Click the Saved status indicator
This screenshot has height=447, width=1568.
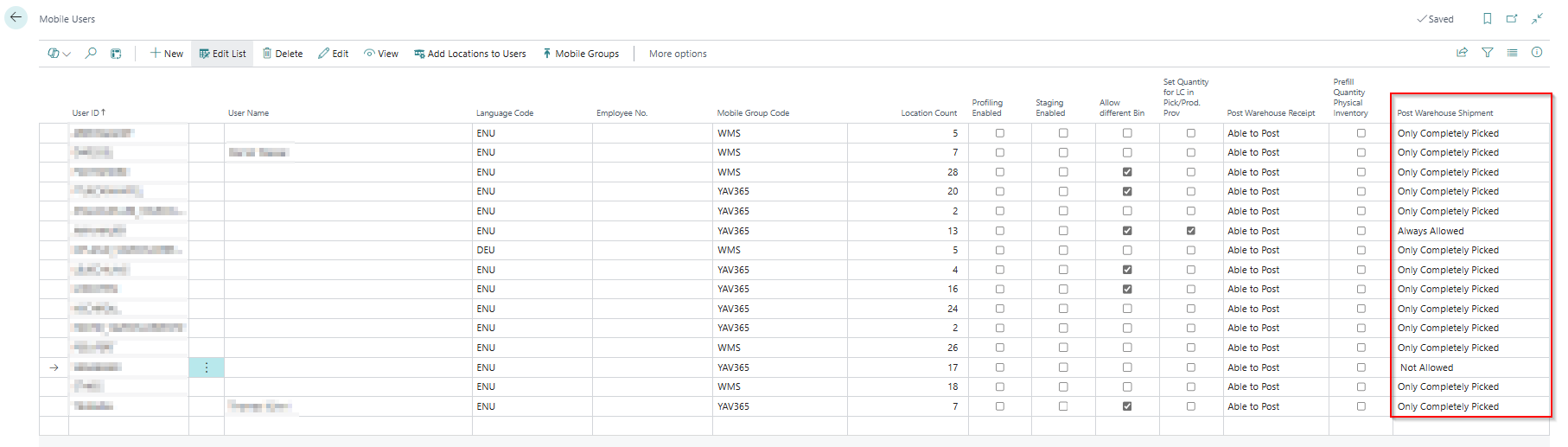click(1435, 19)
